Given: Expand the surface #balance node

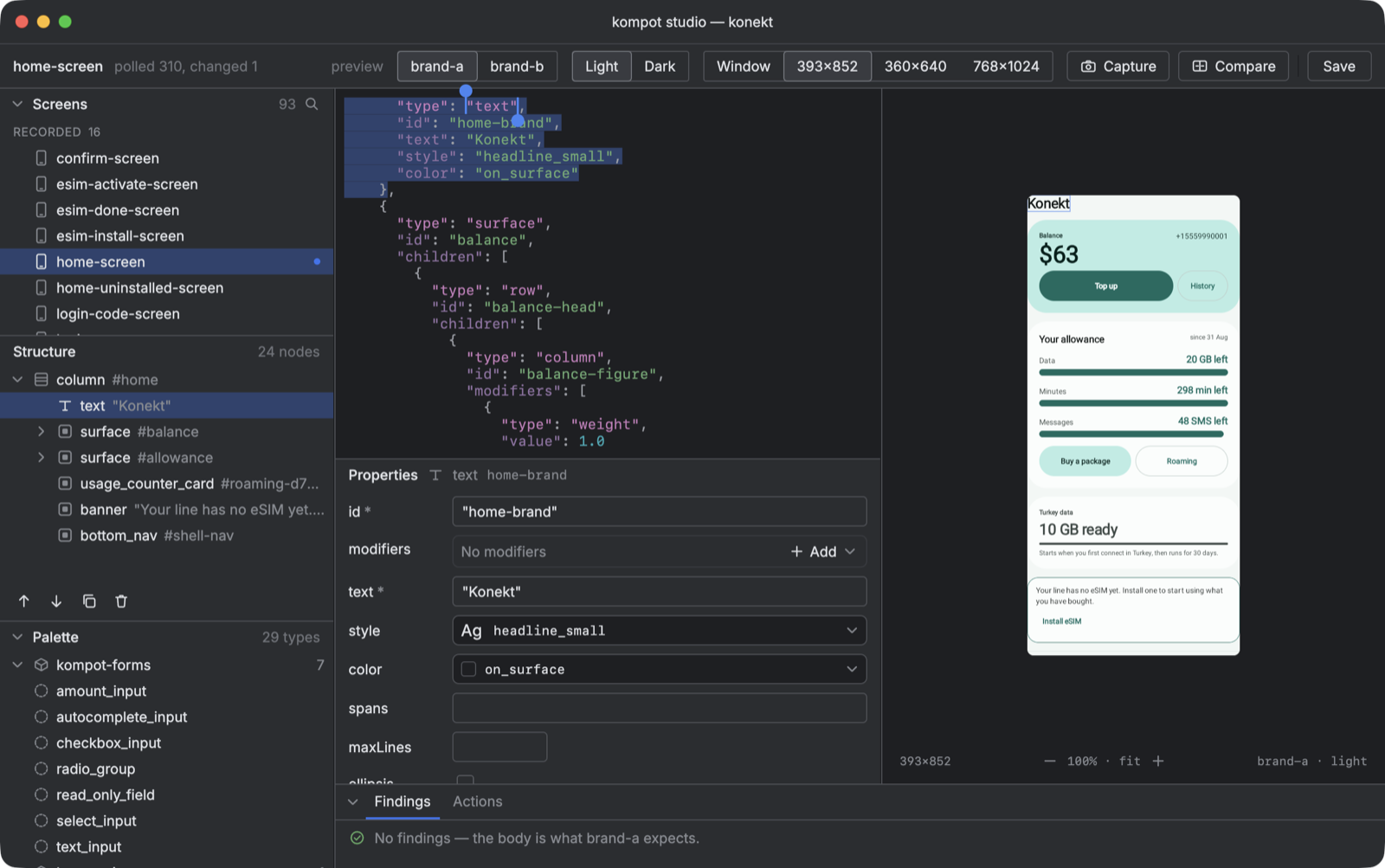Looking at the screenshot, I should click(41, 432).
